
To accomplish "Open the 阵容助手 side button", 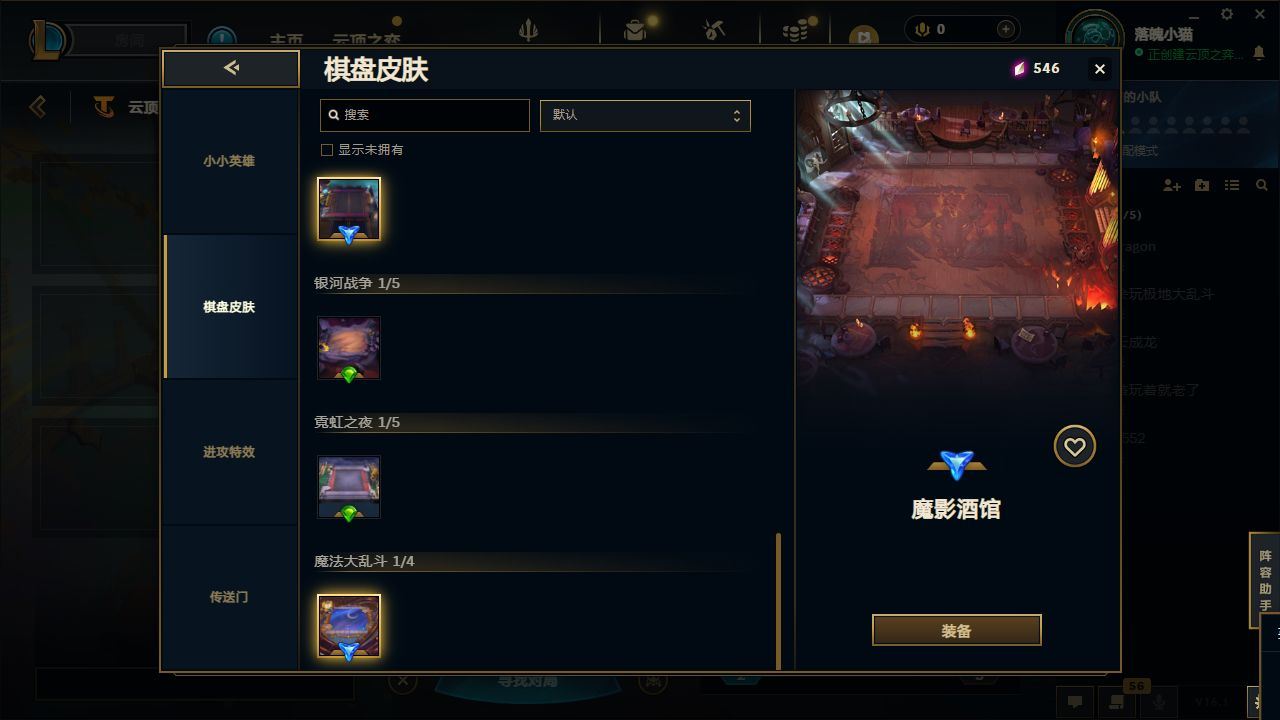I will click(1265, 581).
